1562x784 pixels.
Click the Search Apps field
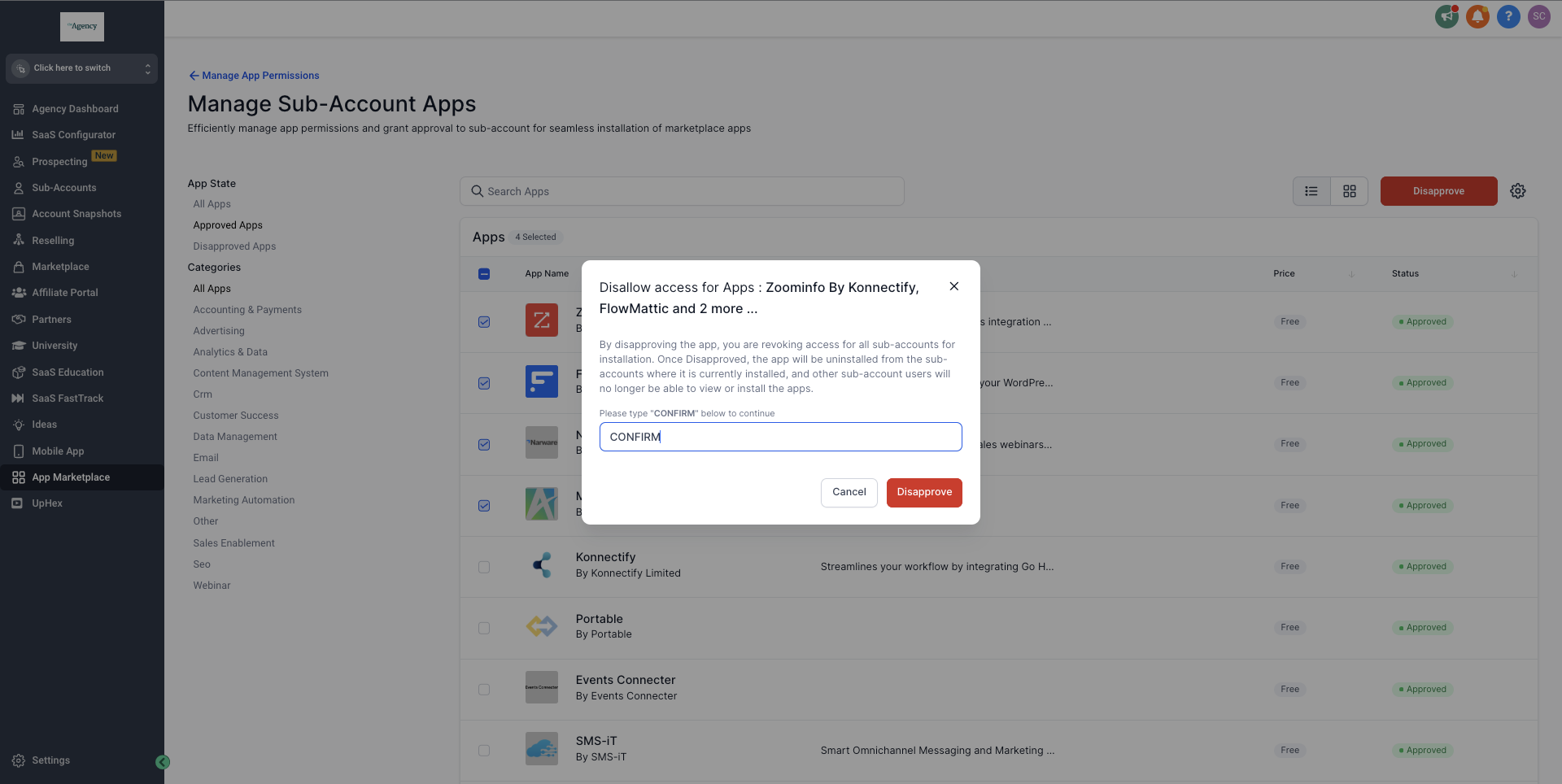coord(682,191)
